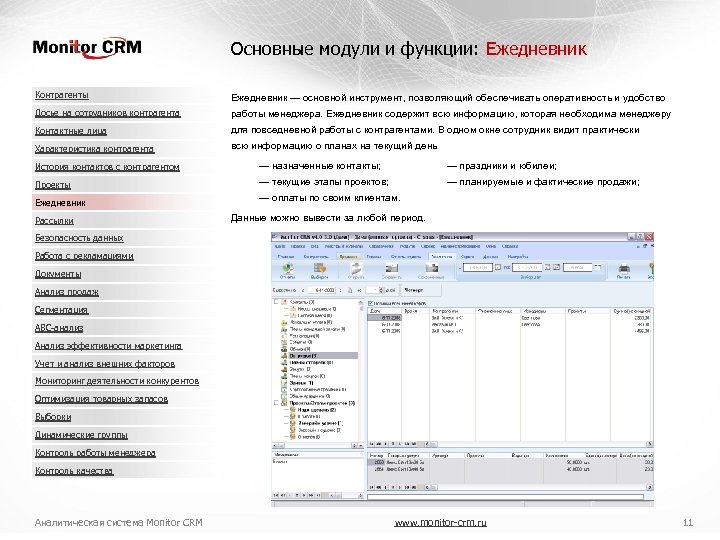Click the Менеджер column header

pos(542,311)
